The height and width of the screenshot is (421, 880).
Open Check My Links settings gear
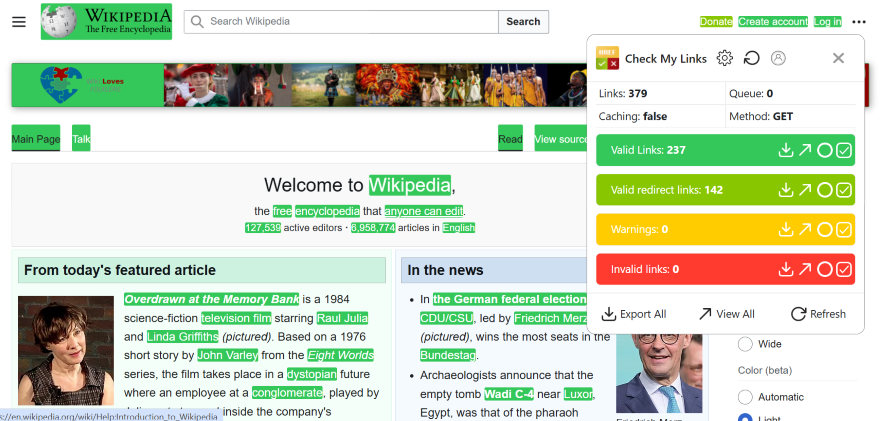(x=725, y=58)
